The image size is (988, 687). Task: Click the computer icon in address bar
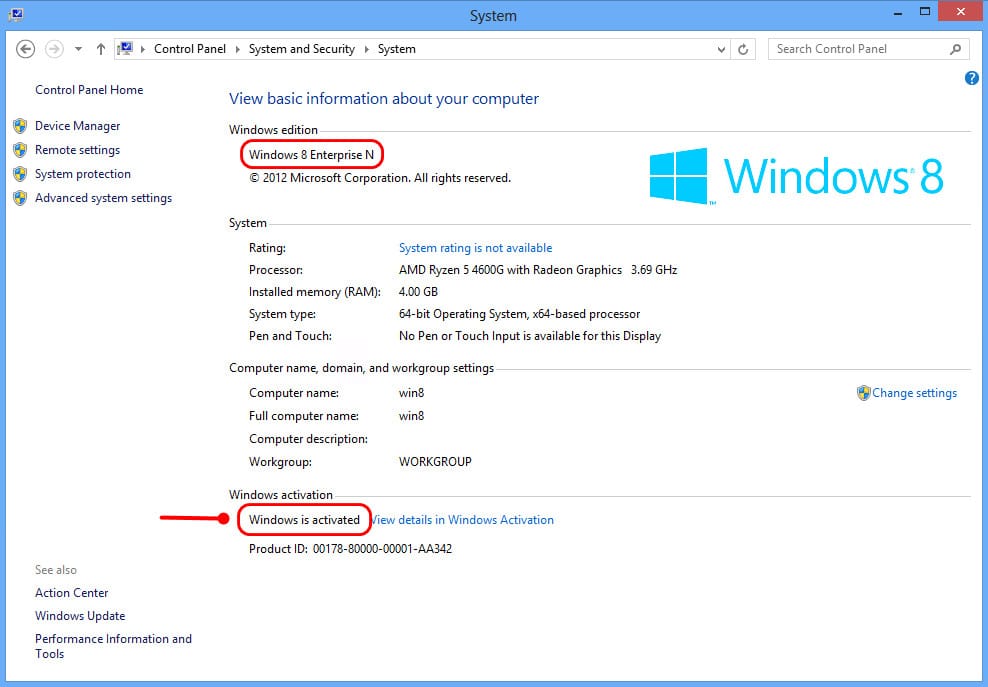coord(125,49)
